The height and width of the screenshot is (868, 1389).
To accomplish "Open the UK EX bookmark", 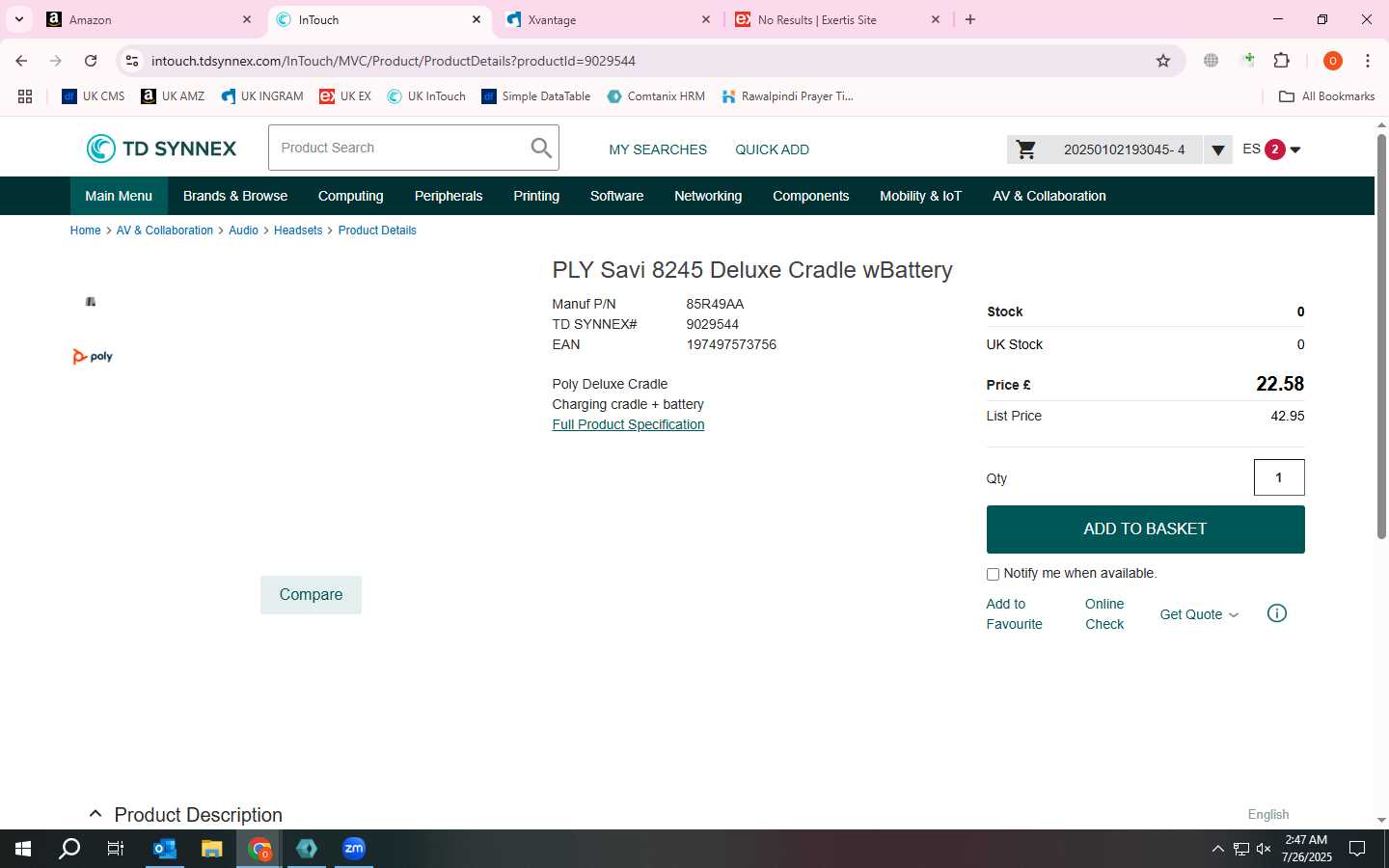I will pyautogui.click(x=345, y=96).
